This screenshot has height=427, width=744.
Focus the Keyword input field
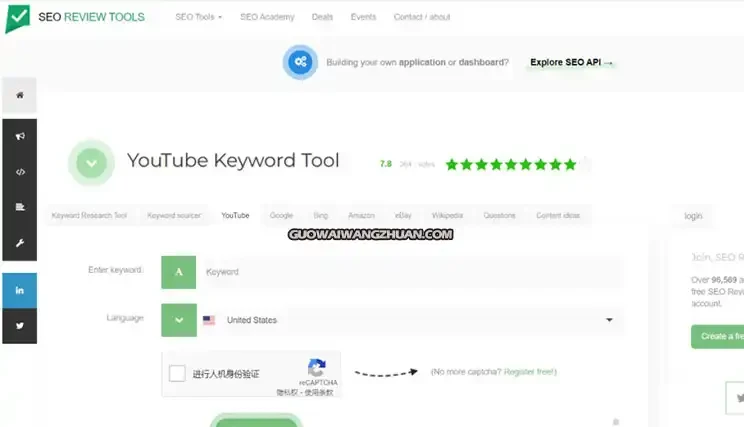[410, 272]
